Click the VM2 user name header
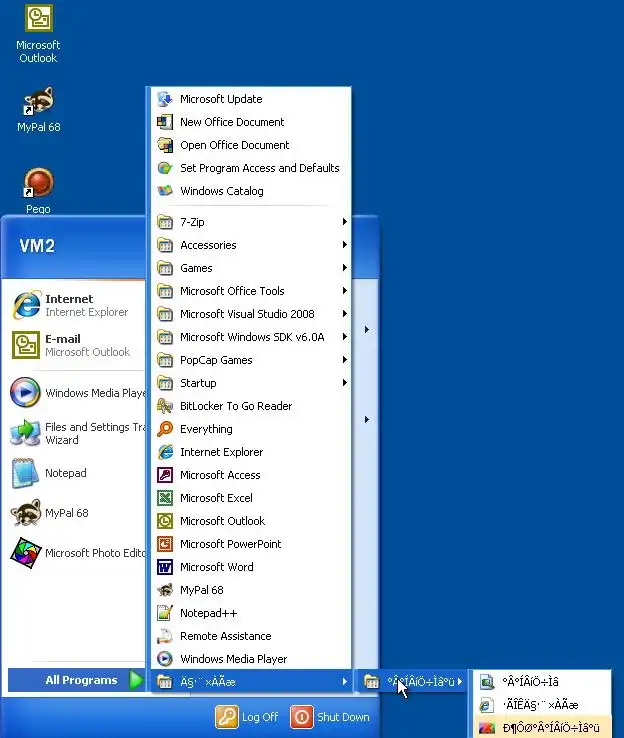The image size is (624, 738). click(x=37, y=246)
